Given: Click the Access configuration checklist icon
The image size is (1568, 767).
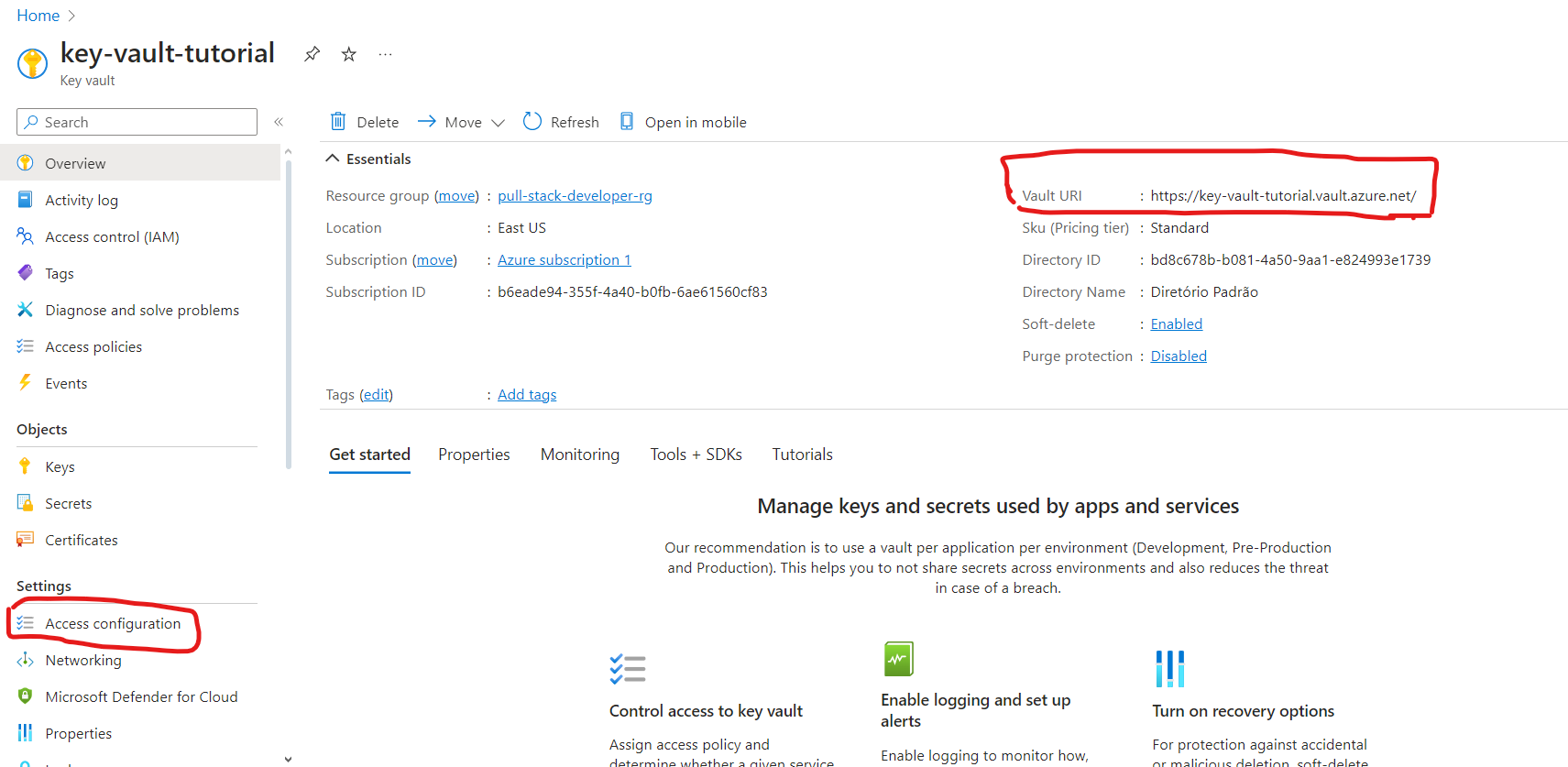Looking at the screenshot, I should 26,623.
